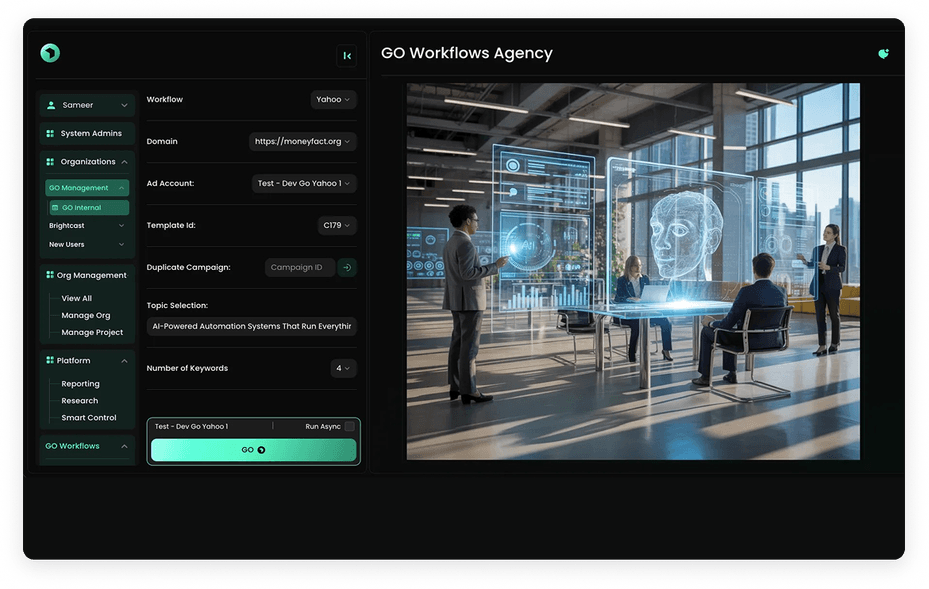Select the GO Internal item
The height and width of the screenshot is (589, 929).
(87, 208)
